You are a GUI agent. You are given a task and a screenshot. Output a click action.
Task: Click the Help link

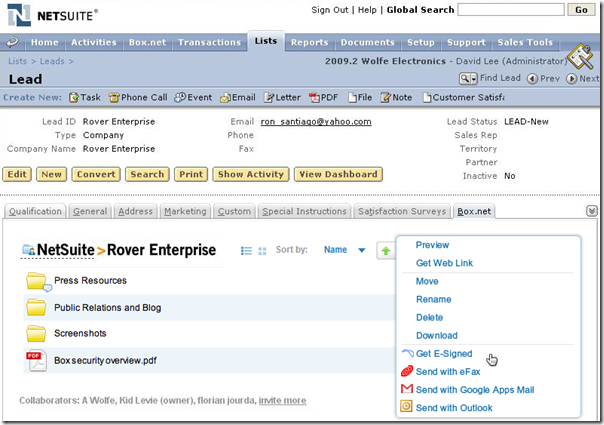(367, 10)
